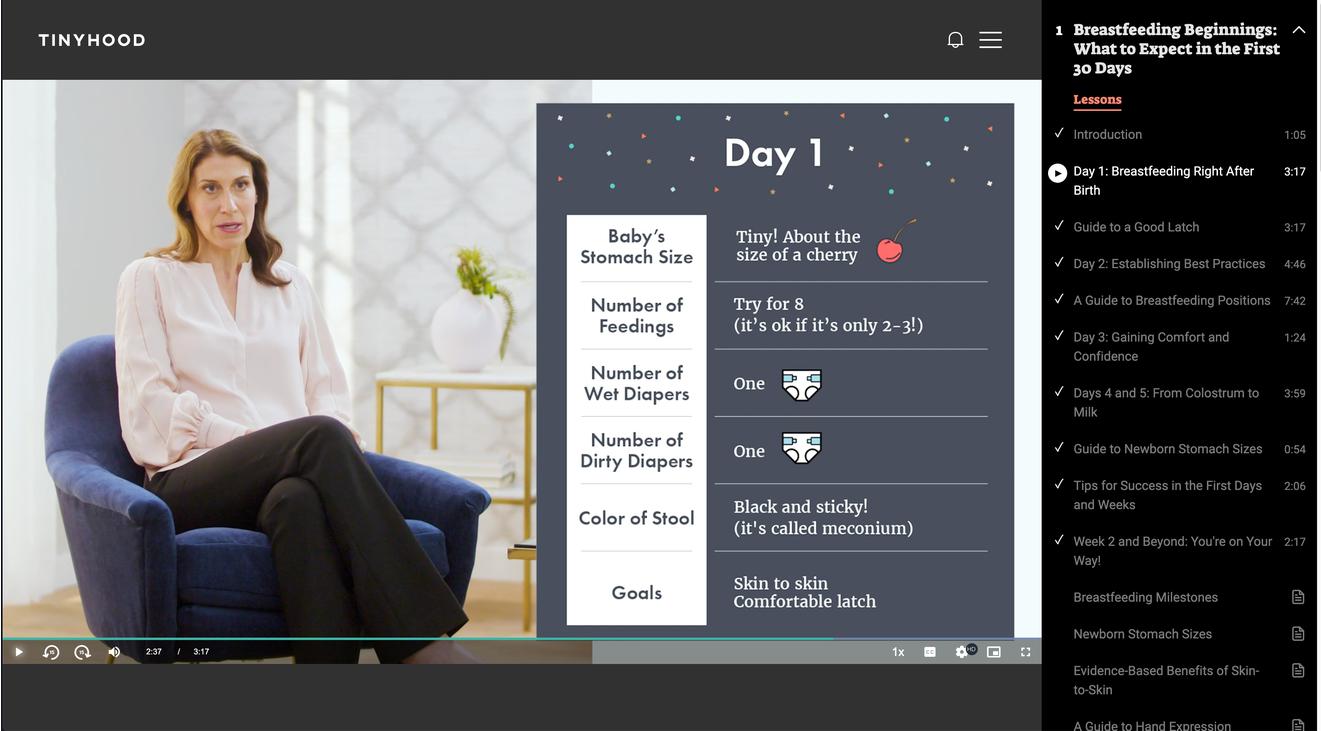This screenshot has width=1321, height=731.
Task: Click checkmark beside Week 2 and Beyond
Action: click(x=1058, y=540)
